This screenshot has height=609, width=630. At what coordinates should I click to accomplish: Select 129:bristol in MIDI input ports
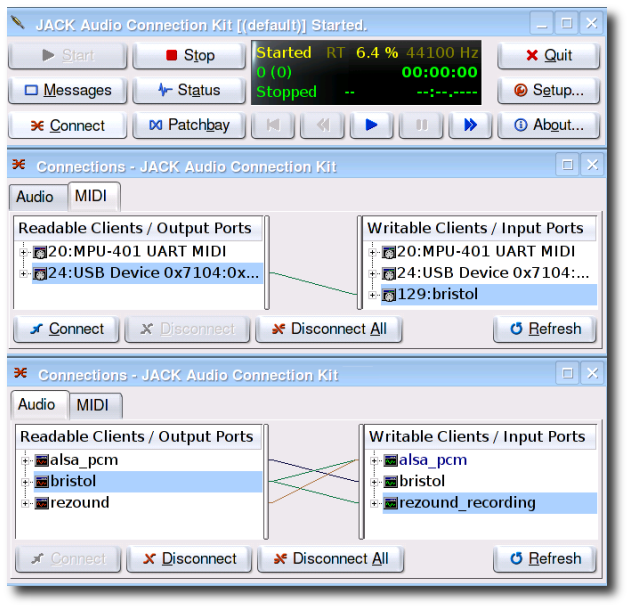point(489,294)
